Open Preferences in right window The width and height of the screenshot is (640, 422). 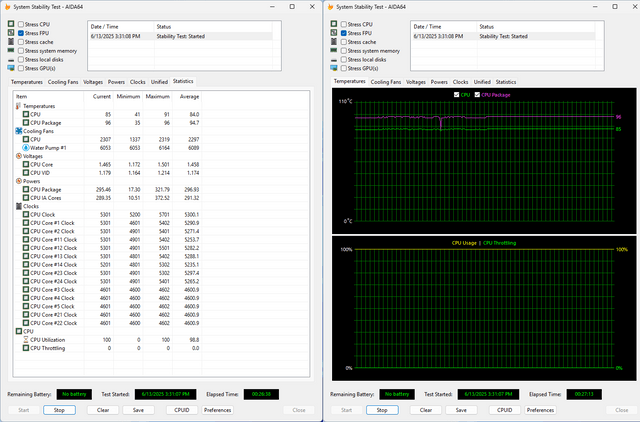540,410
